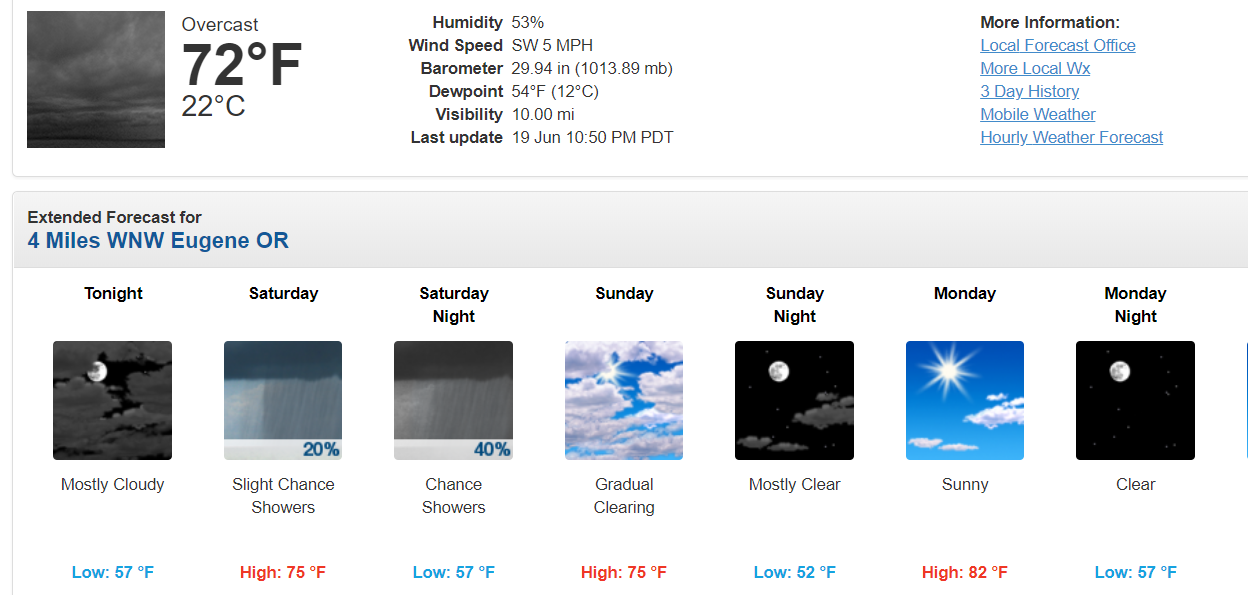Click Monday Night clear sky icon

[1135, 400]
